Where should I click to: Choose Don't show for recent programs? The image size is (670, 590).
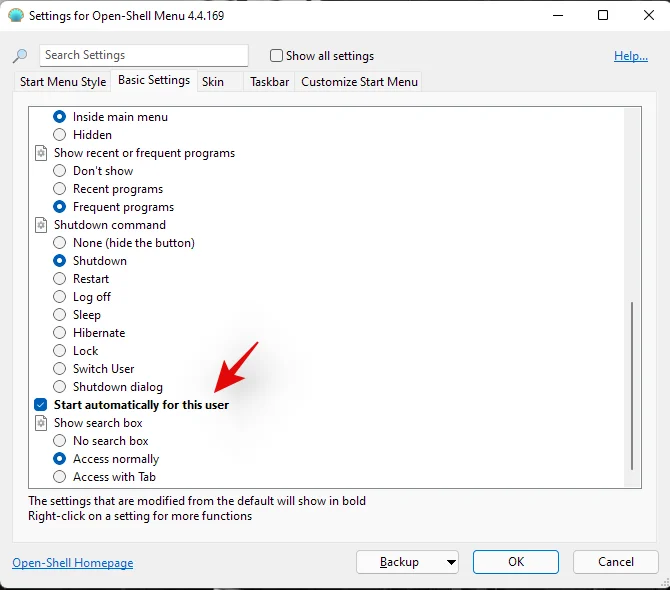[x=59, y=171]
